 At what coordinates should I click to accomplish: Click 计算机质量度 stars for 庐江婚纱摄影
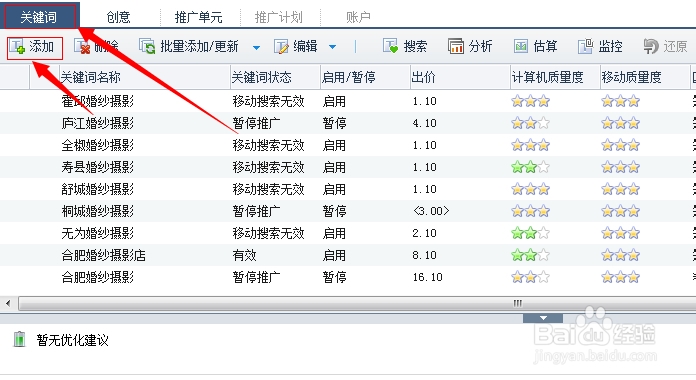coord(530,123)
